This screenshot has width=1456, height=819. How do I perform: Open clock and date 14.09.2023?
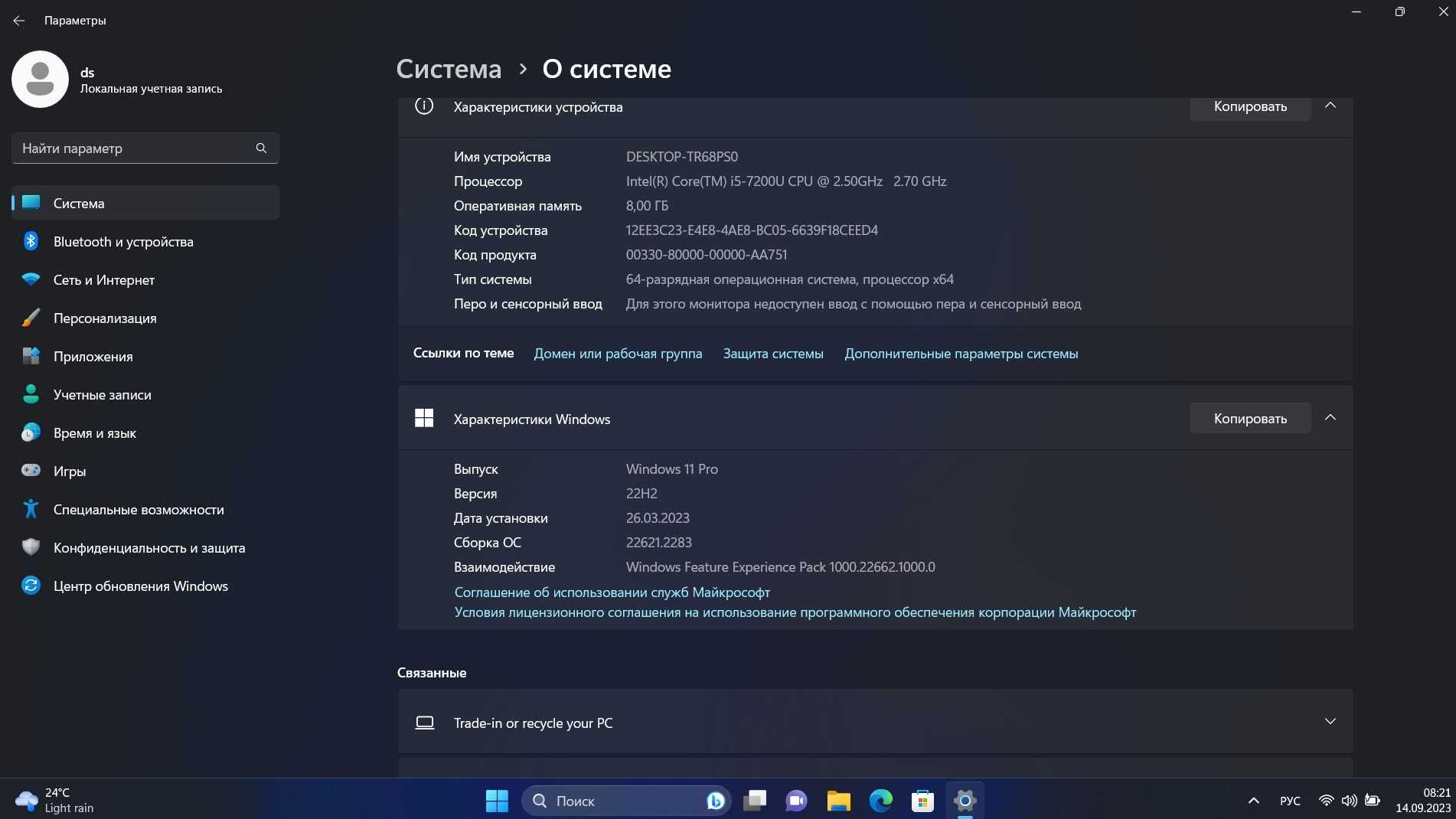1422,801
